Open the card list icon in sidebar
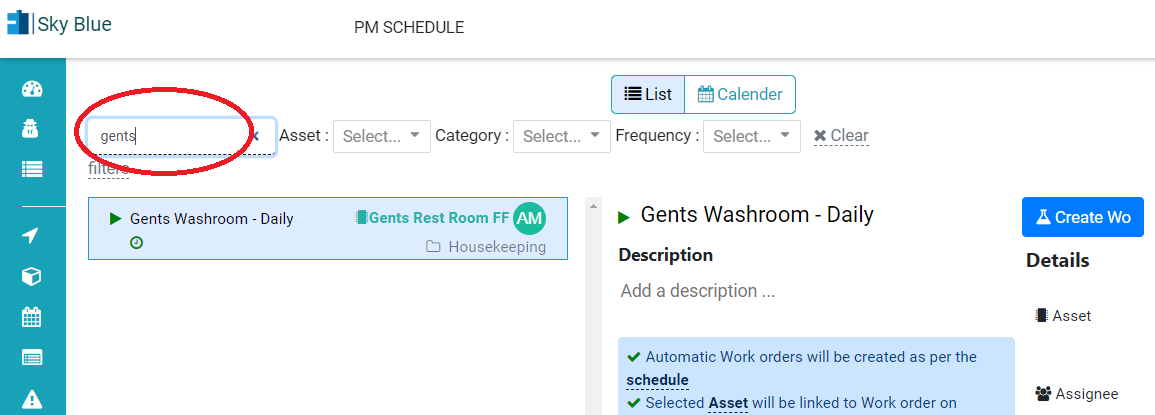The height and width of the screenshot is (415, 1155). pyautogui.click(x=32, y=358)
